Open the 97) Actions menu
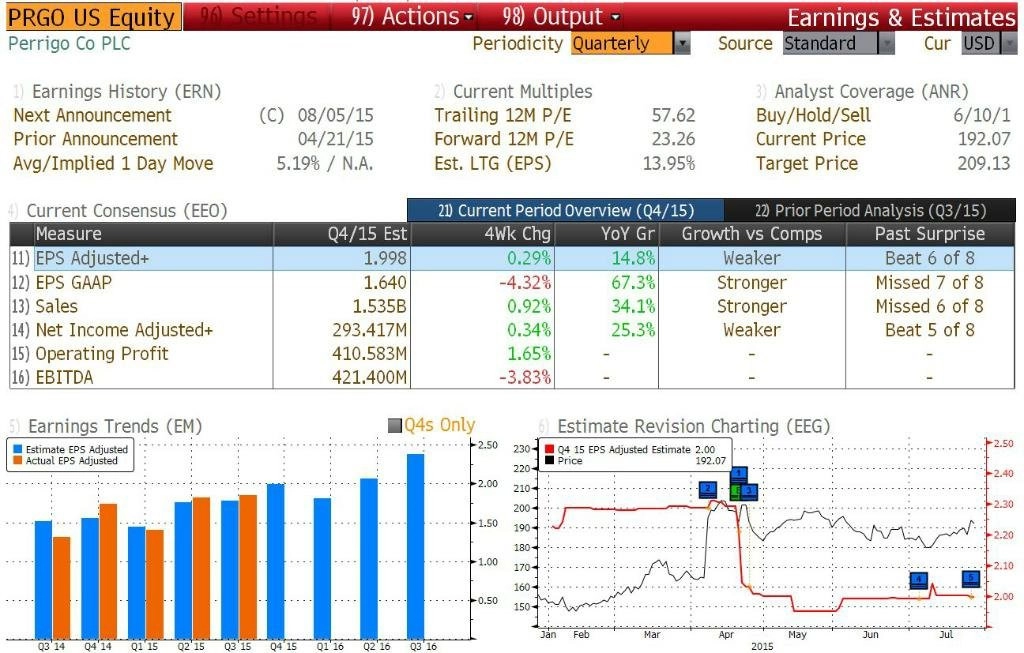1024x653 pixels. (411, 16)
